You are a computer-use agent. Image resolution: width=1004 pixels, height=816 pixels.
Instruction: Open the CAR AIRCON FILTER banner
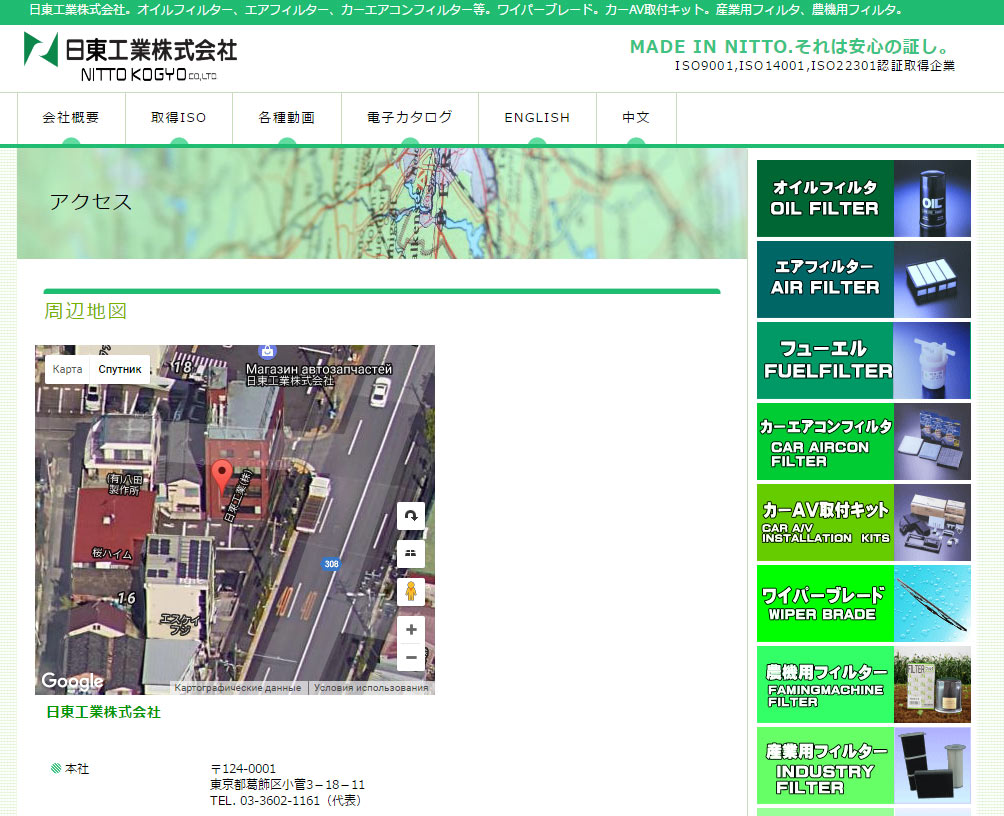863,441
